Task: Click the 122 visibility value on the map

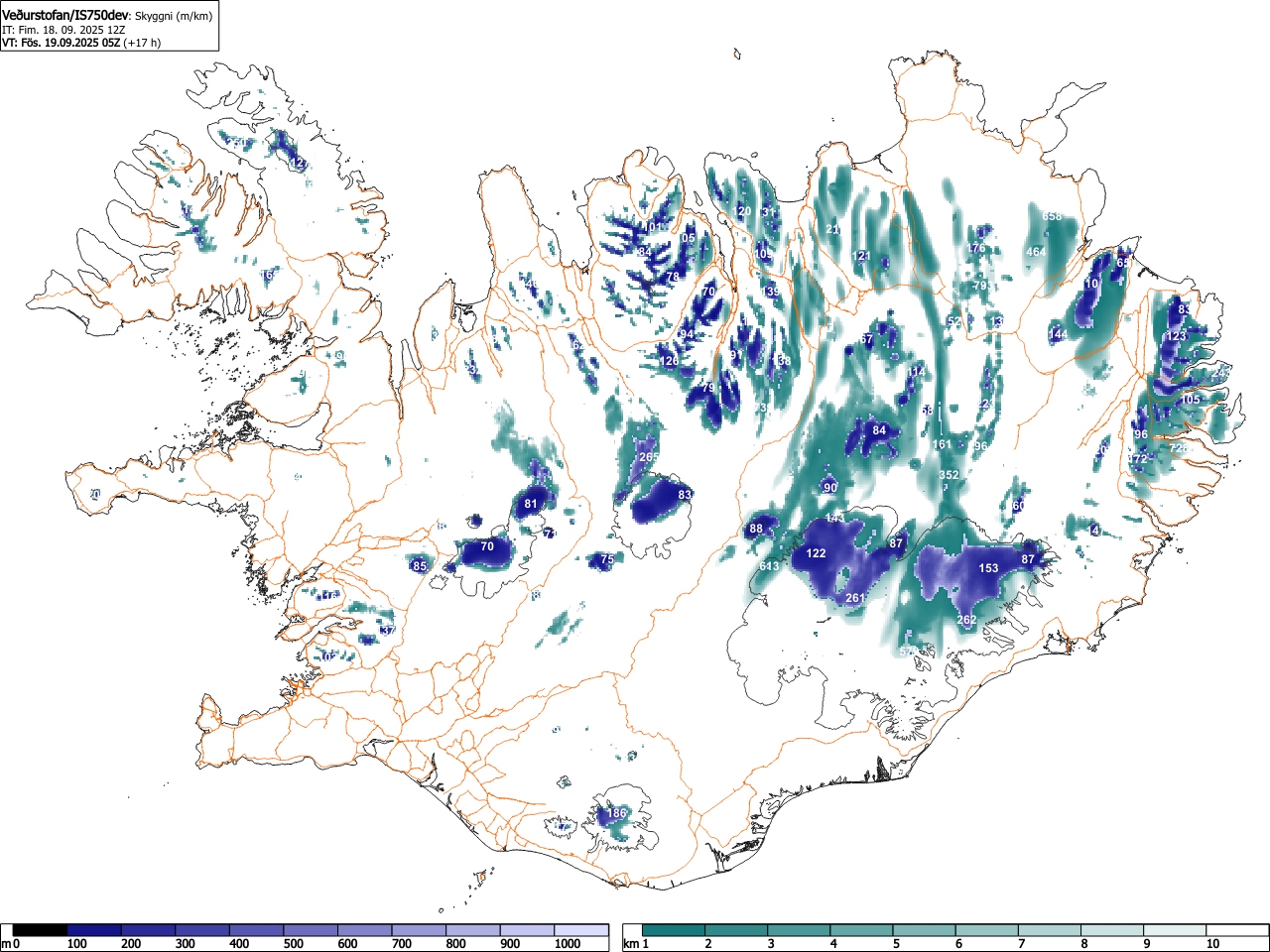Action: click(816, 553)
